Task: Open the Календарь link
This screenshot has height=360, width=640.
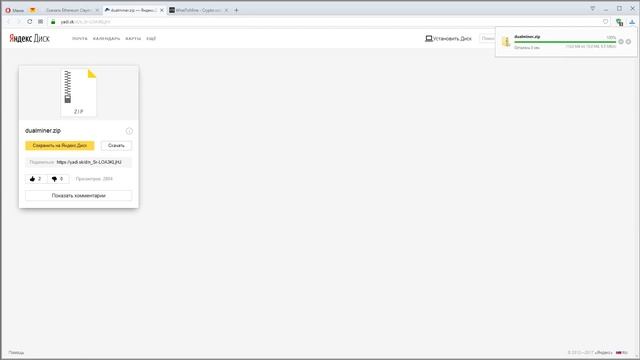Action: 107,38
